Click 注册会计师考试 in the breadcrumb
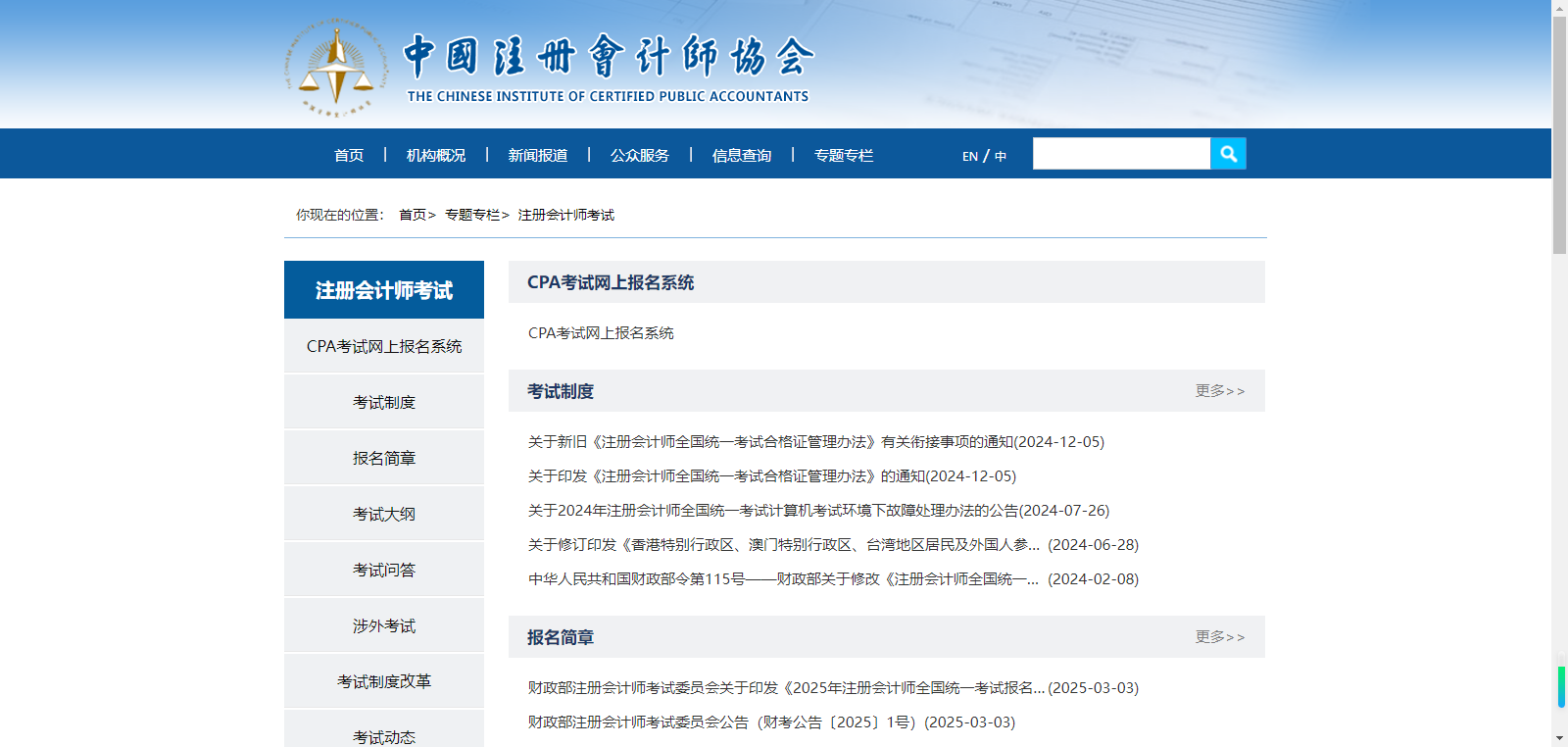1568x747 pixels. click(x=566, y=215)
